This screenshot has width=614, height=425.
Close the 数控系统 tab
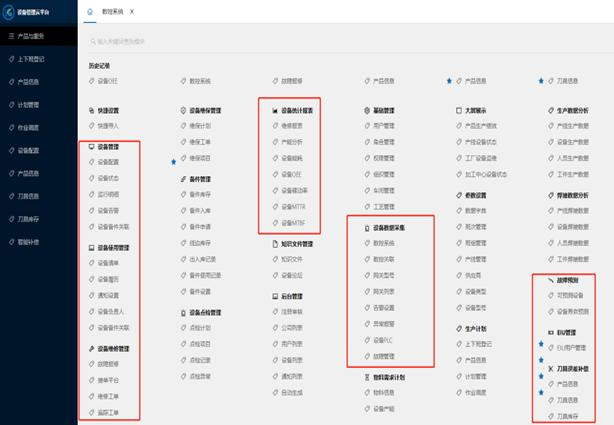coord(133,11)
